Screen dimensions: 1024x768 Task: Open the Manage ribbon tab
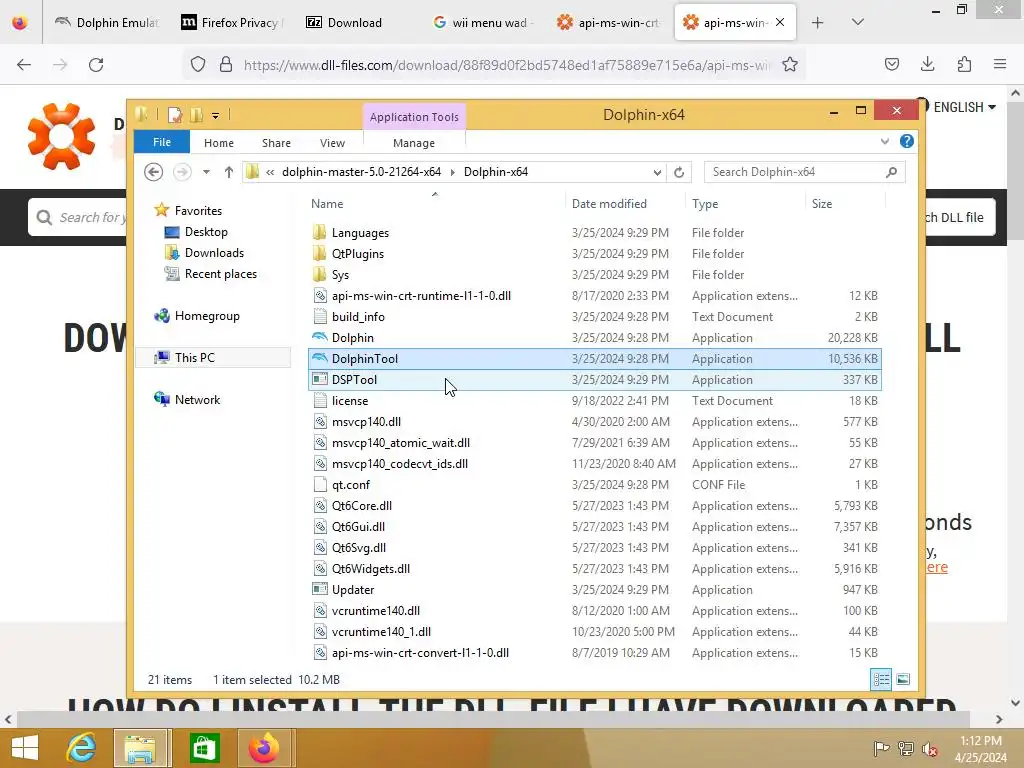point(414,142)
